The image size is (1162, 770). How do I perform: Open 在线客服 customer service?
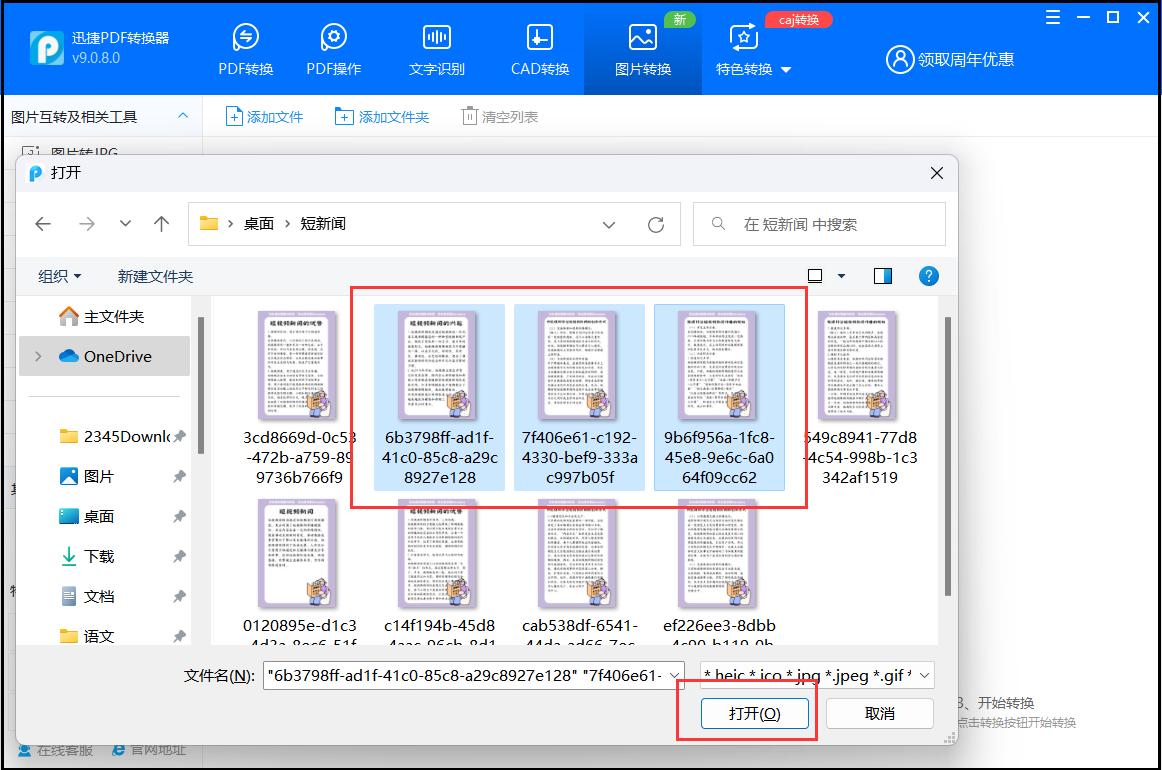click(x=47, y=755)
